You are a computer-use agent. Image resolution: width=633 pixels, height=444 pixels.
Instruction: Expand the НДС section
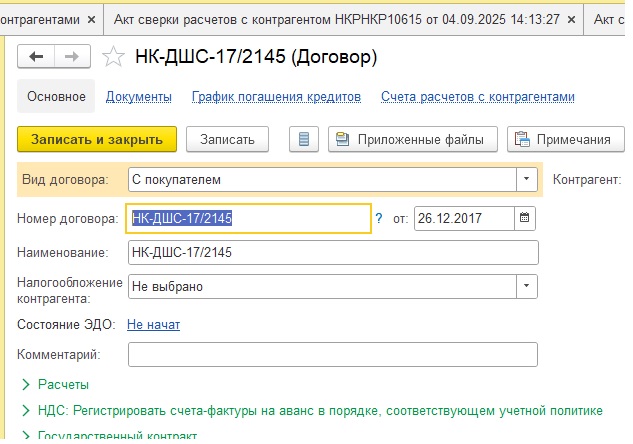pyautogui.click(x=312, y=411)
